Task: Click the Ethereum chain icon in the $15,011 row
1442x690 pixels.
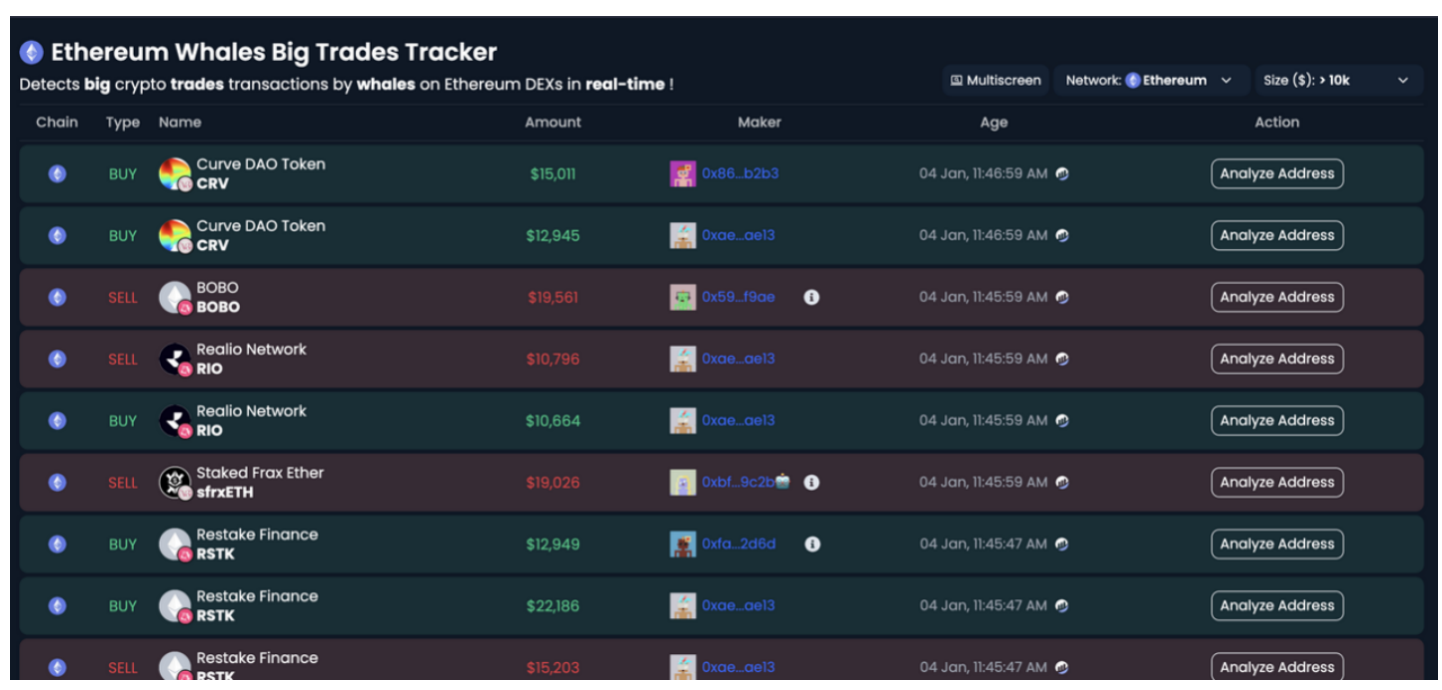Action: click(58, 174)
